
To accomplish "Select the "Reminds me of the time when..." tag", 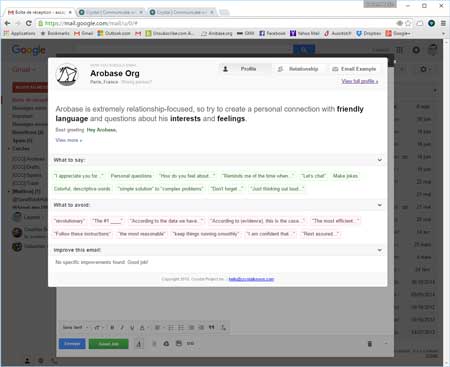I will tap(258, 176).
